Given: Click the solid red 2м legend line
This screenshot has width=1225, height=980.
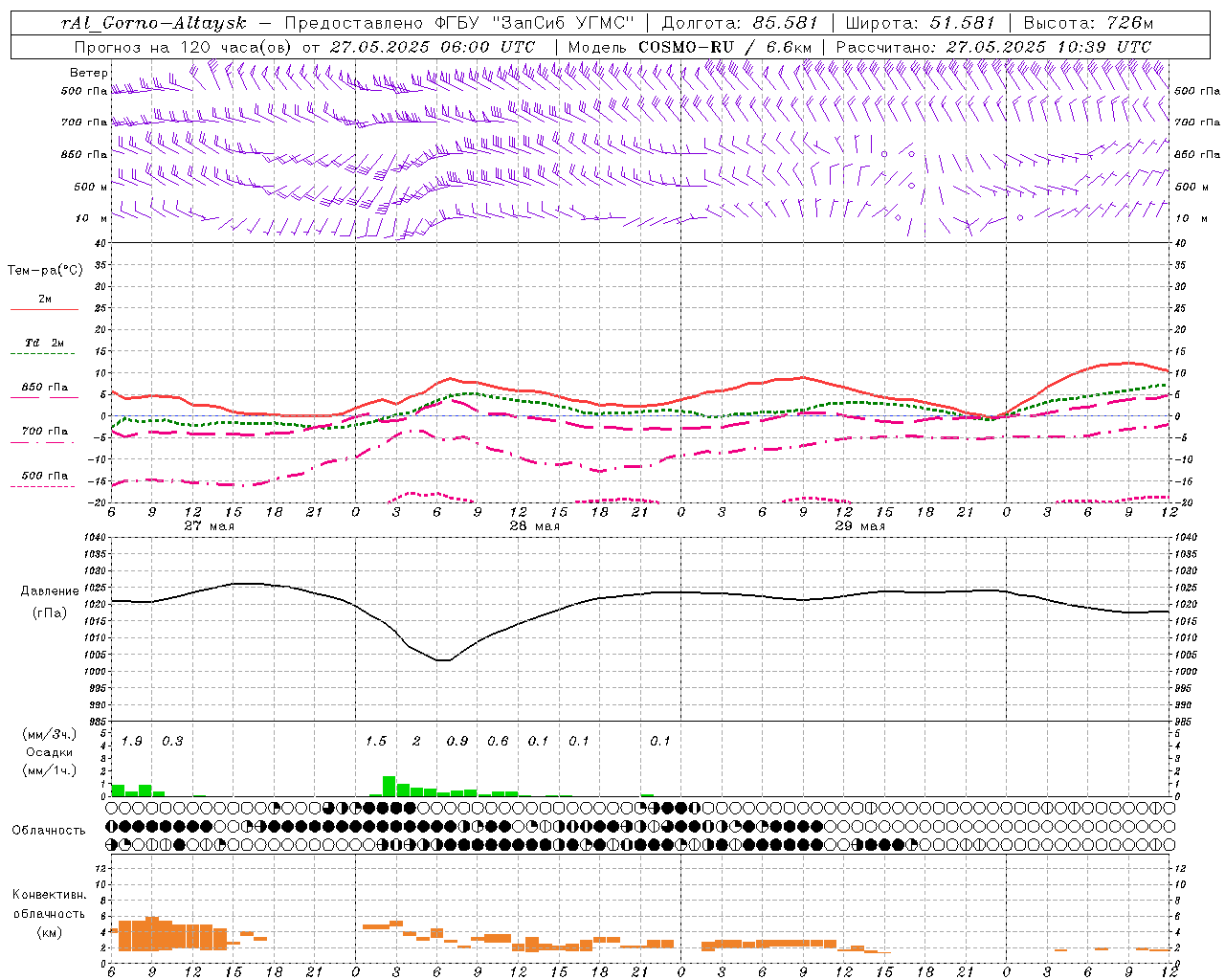Looking at the screenshot, I should (45, 309).
